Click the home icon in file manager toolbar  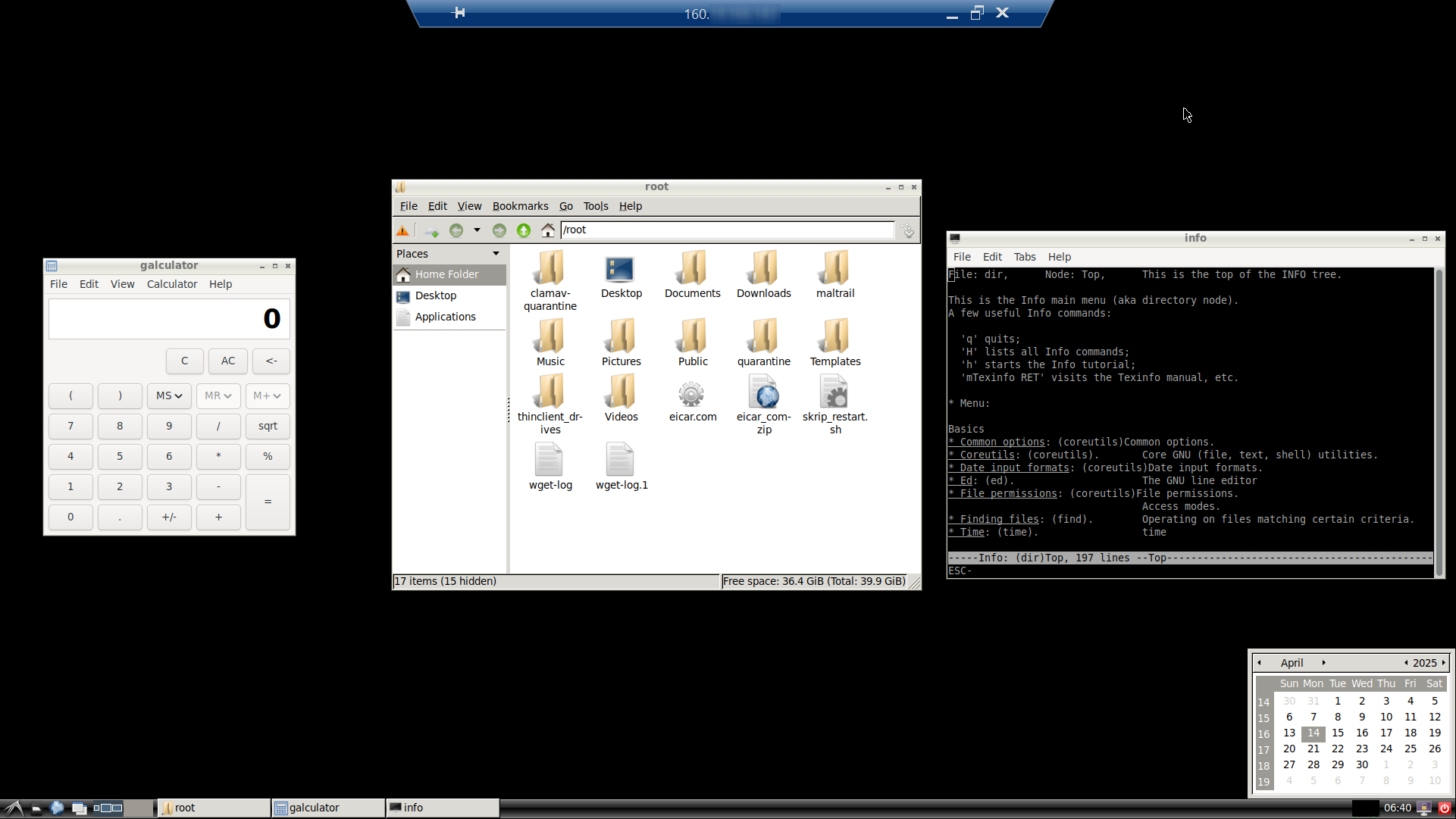click(547, 230)
